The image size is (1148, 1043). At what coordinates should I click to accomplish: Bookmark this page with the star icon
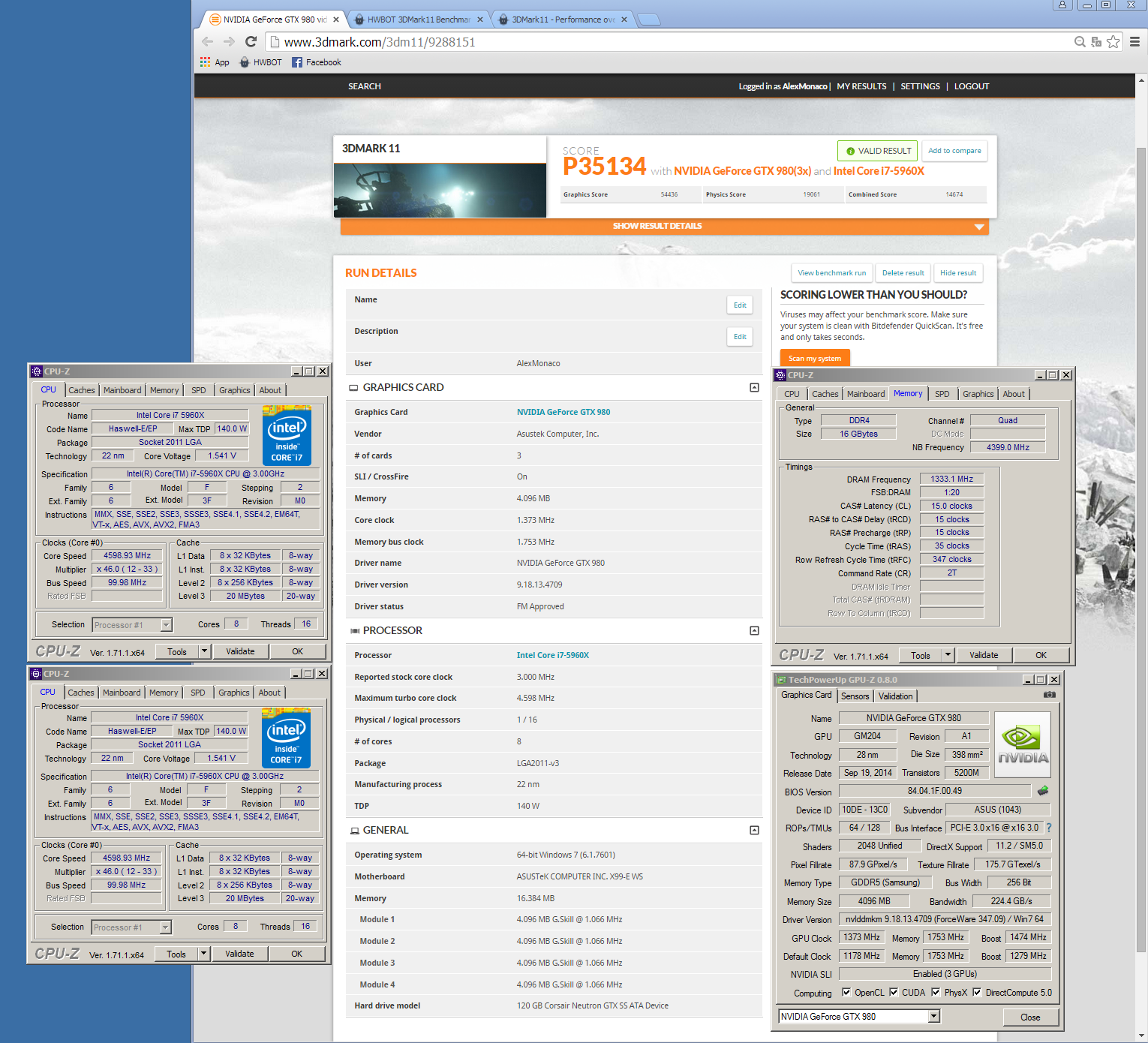pyautogui.click(x=1113, y=42)
